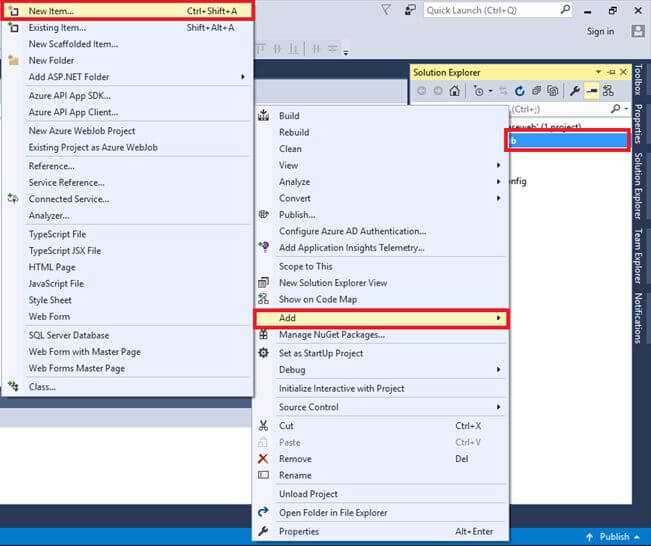Click the wrench Properties icon in the Solution Explorer toolbar
Viewport: 651px width, 546px height.
coord(575,91)
